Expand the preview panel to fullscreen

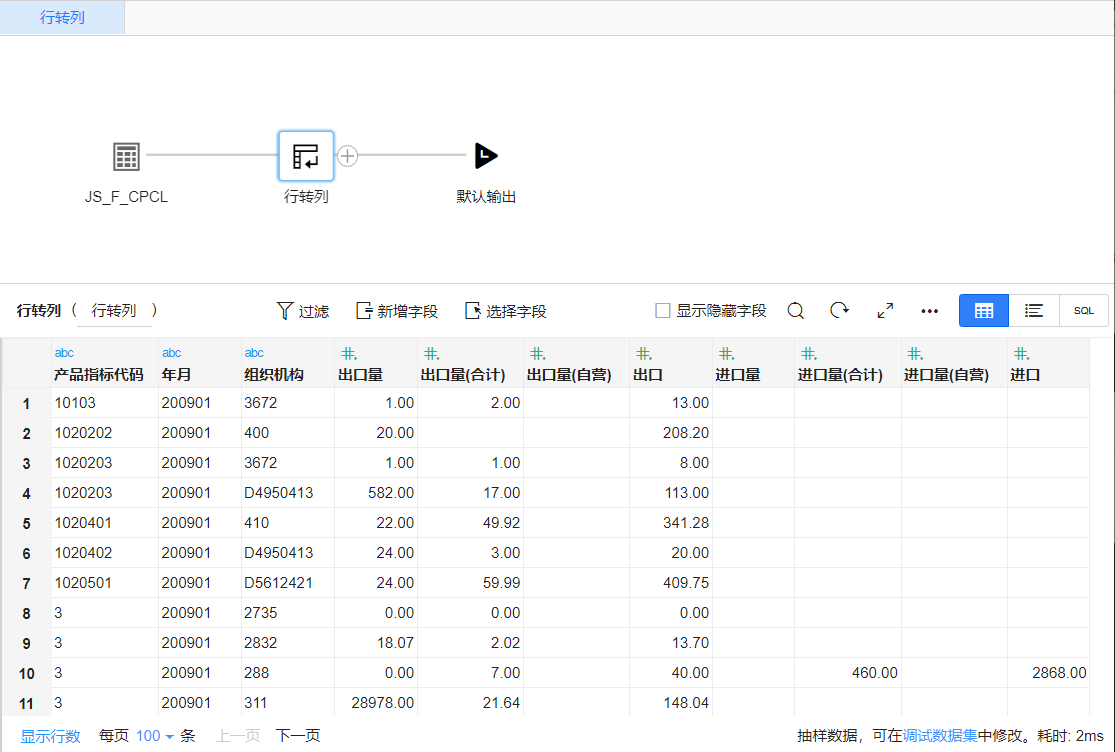coord(885,311)
